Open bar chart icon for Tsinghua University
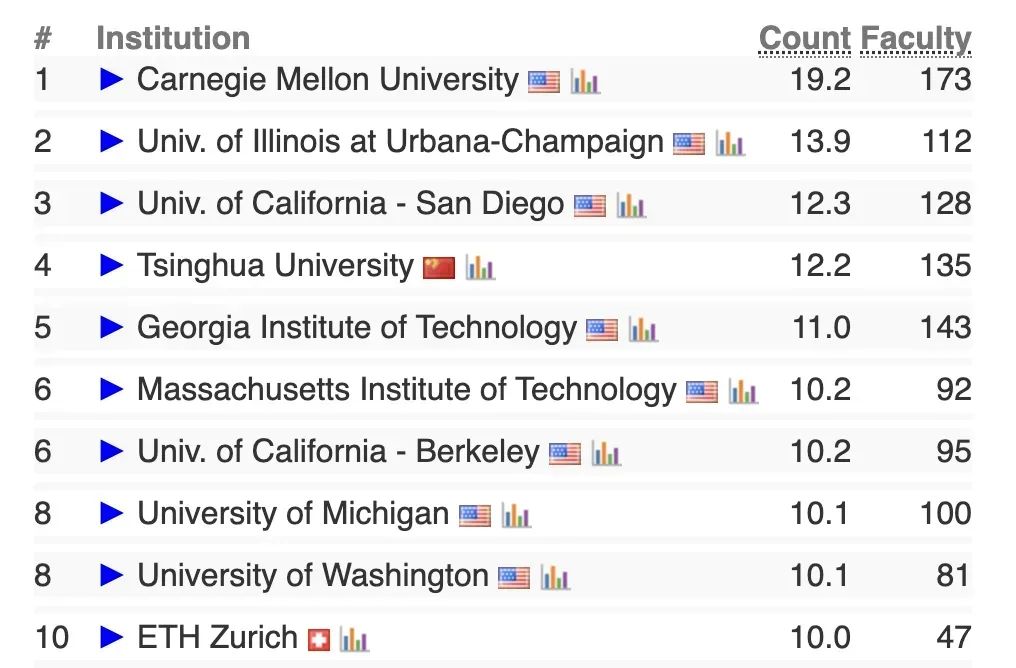1016x668 pixels. (480, 268)
